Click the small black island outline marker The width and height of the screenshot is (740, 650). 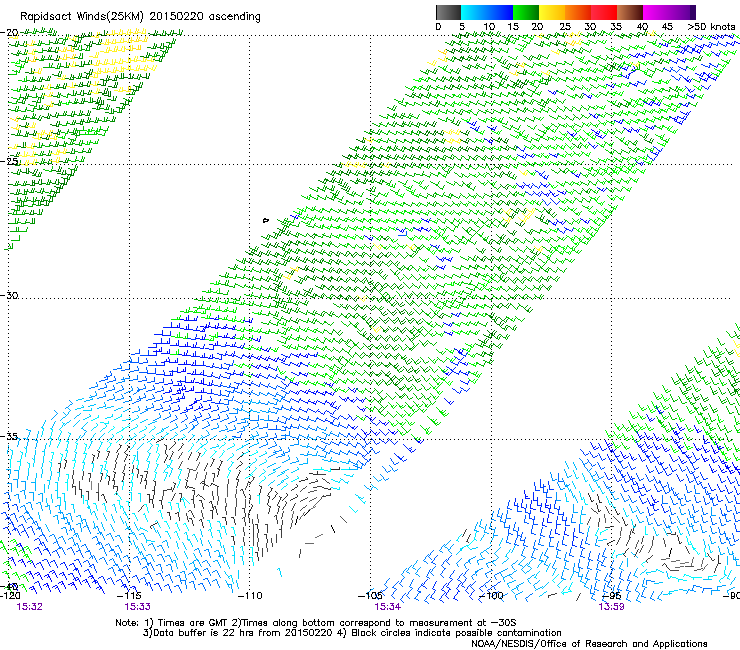(x=266, y=220)
